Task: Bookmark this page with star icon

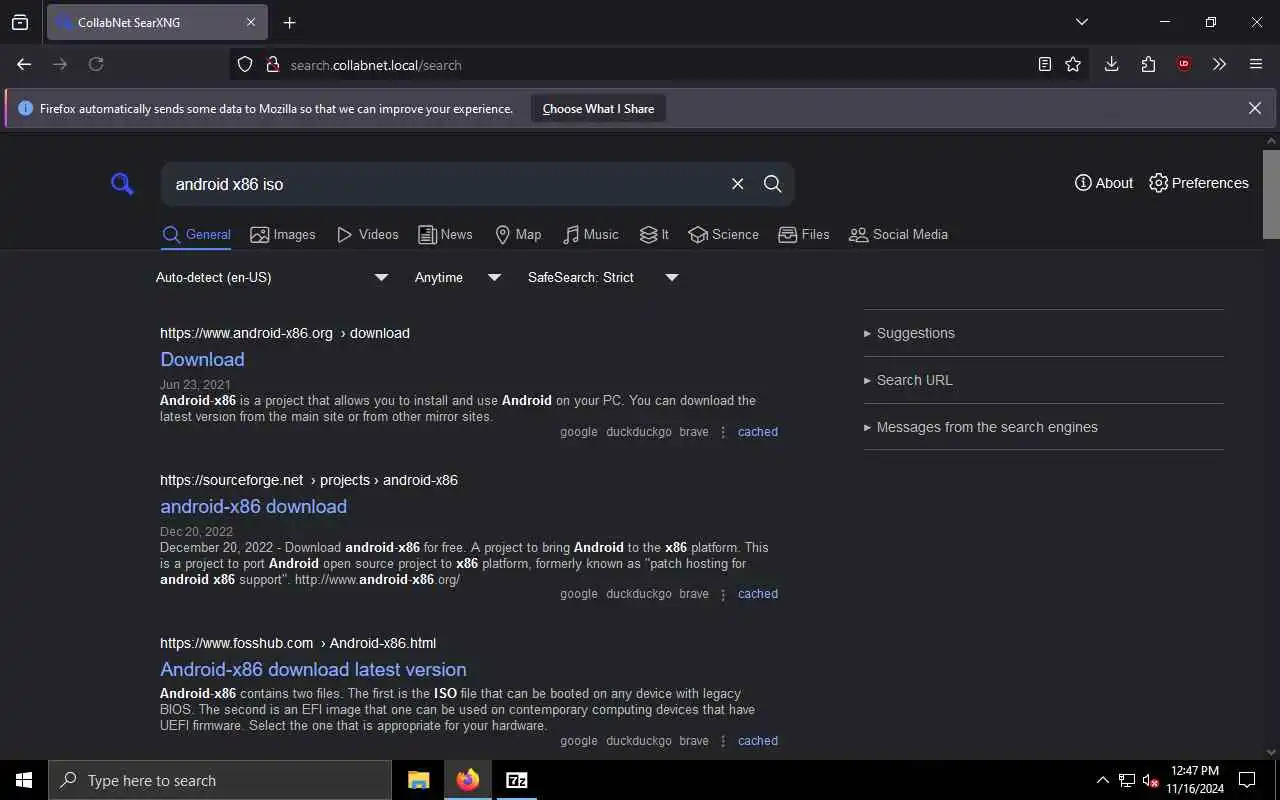Action: [x=1073, y=64]
